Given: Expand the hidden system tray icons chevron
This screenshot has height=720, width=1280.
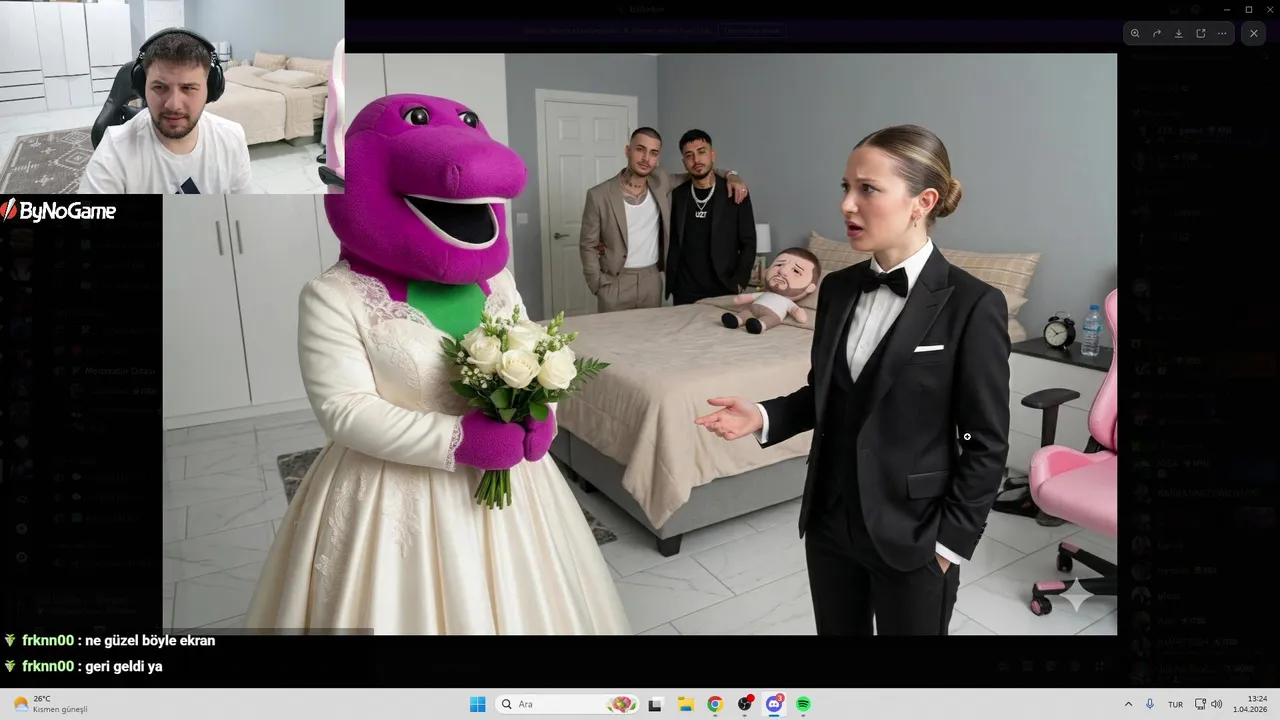Looking at the screenshot, I should coord(1129,704).
